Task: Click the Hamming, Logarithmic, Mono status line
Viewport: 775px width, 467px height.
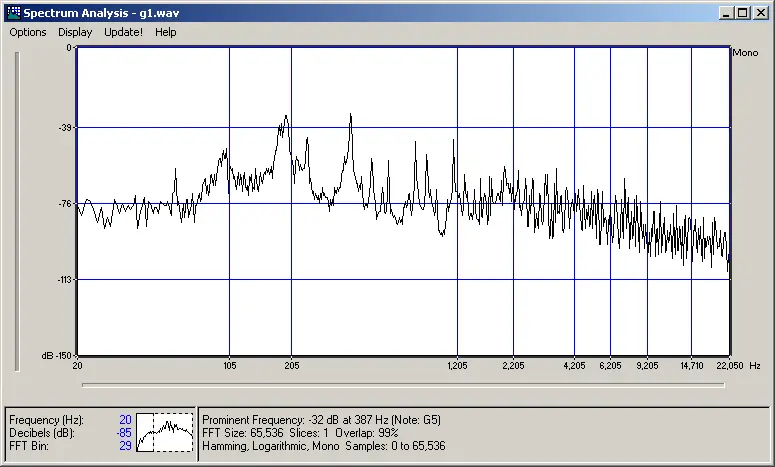Action: click(324, 446)
